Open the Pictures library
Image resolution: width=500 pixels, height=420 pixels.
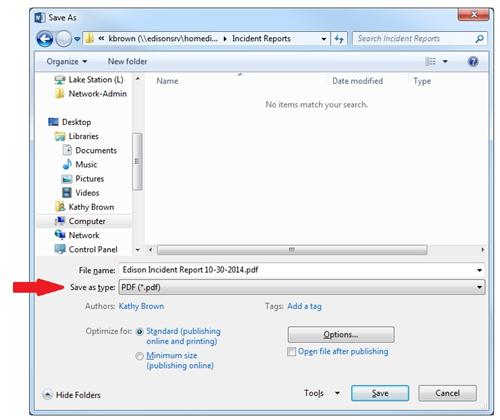coord(83,179)
